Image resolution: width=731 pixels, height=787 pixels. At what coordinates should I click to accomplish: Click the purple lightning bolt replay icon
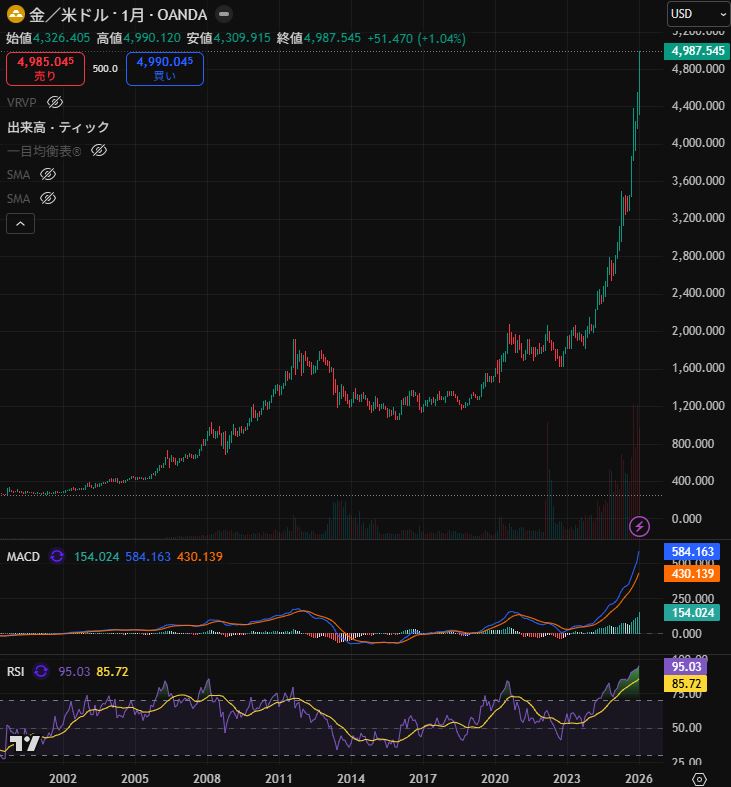pyautogui.click(x=639, y=525)
